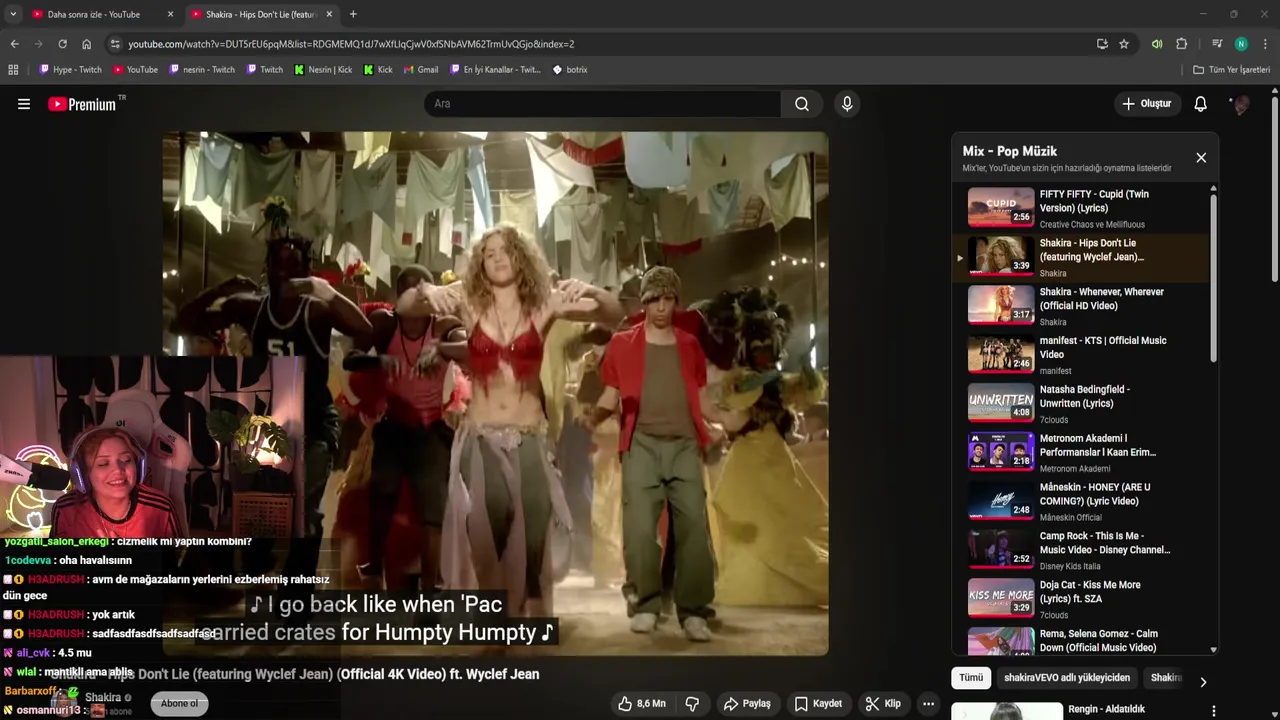
Task: Open the account avatar menu
Action: (x=1241, y=104)
